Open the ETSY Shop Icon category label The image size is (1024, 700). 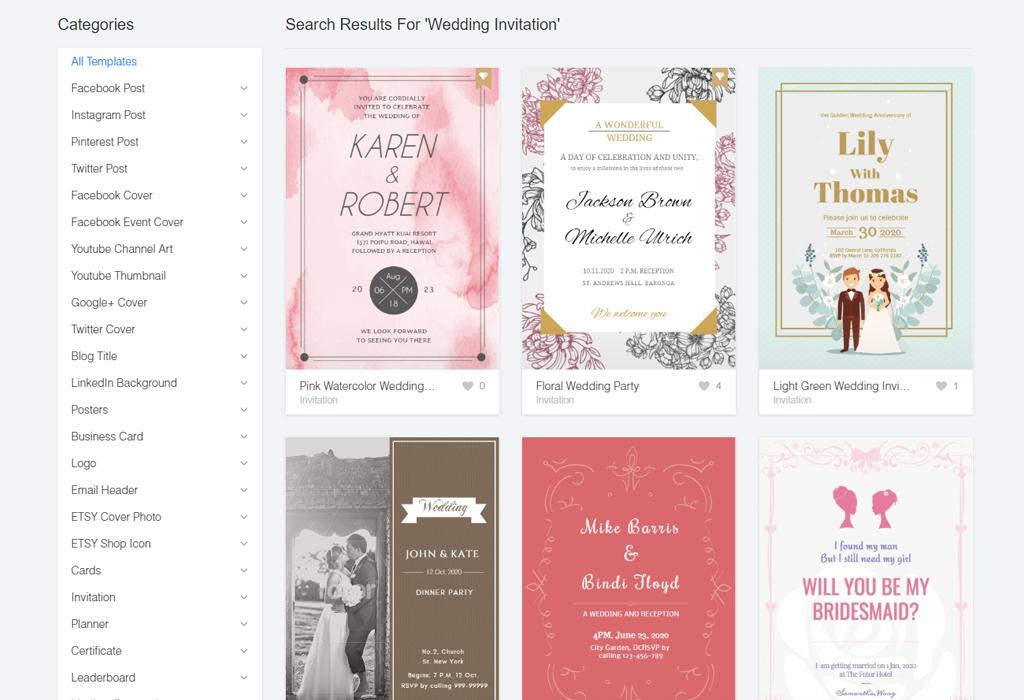[x=111, y=543]
